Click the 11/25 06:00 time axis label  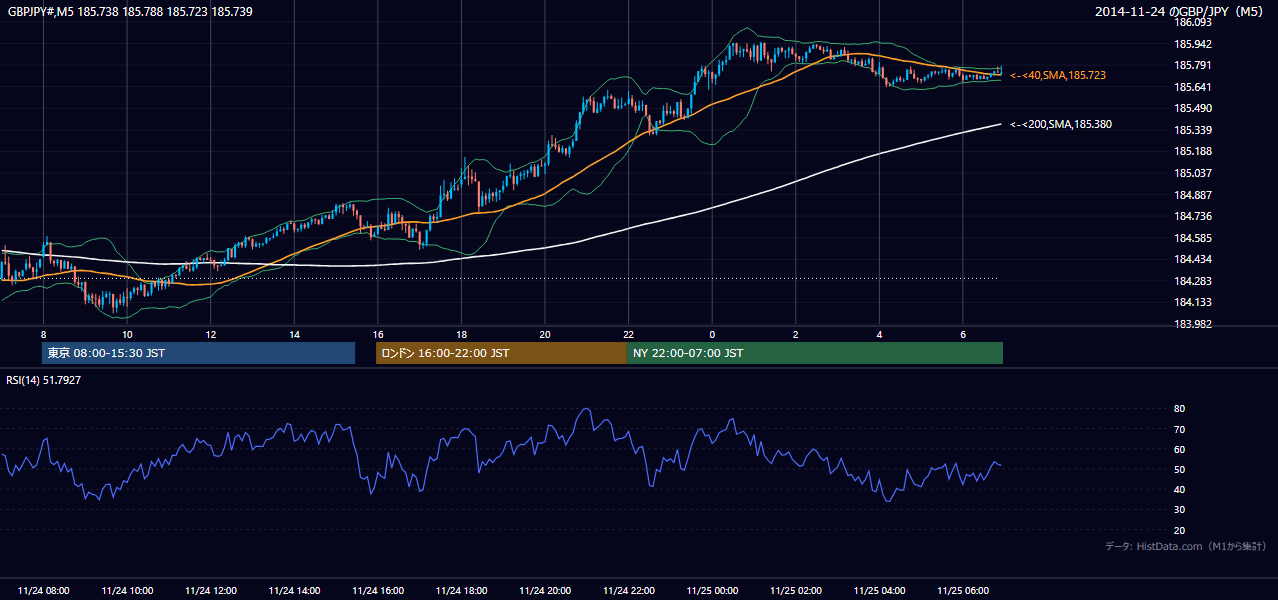pos(963,591)
